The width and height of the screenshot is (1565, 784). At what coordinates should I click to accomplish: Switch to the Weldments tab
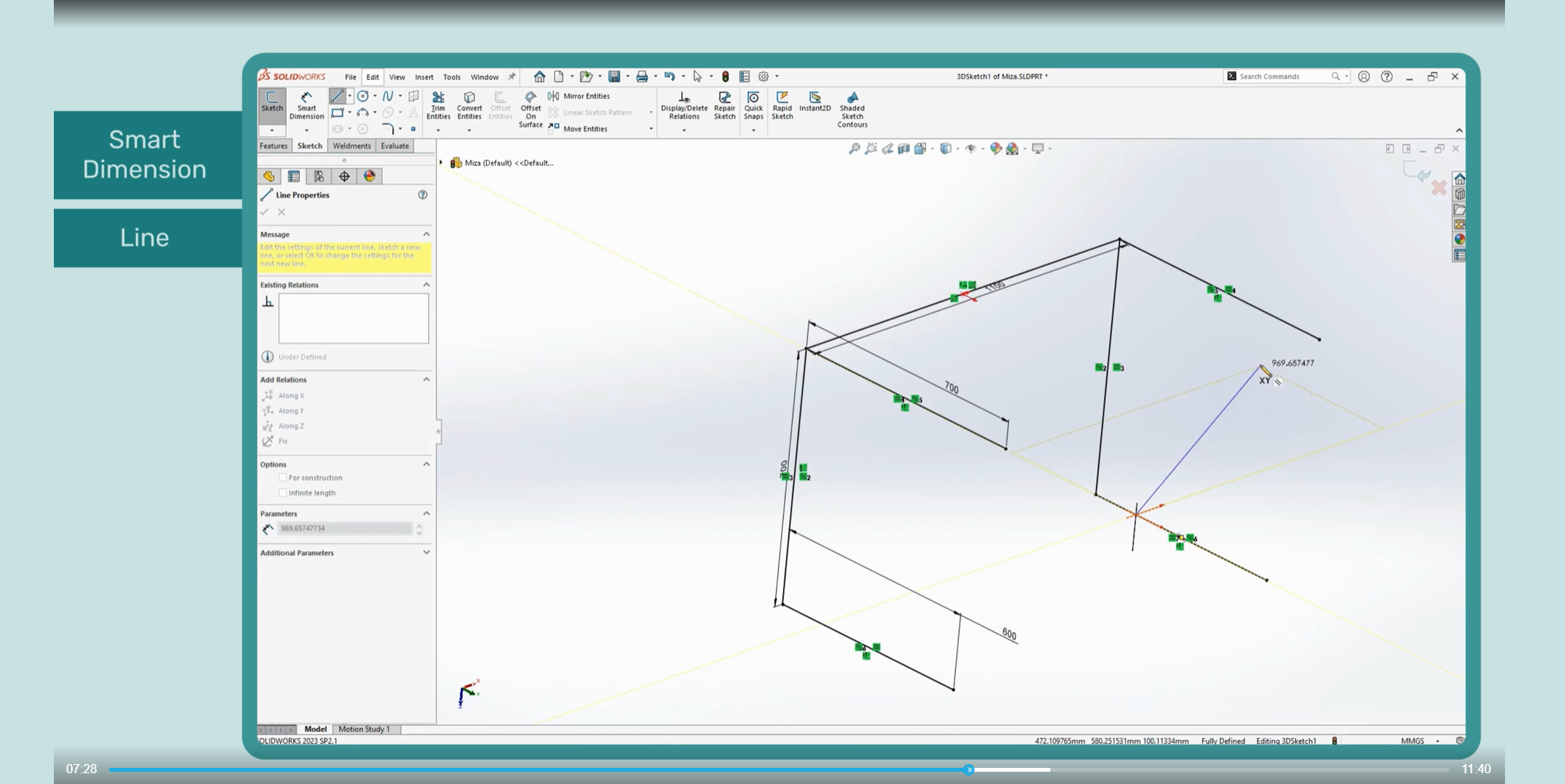pos(351,146)
